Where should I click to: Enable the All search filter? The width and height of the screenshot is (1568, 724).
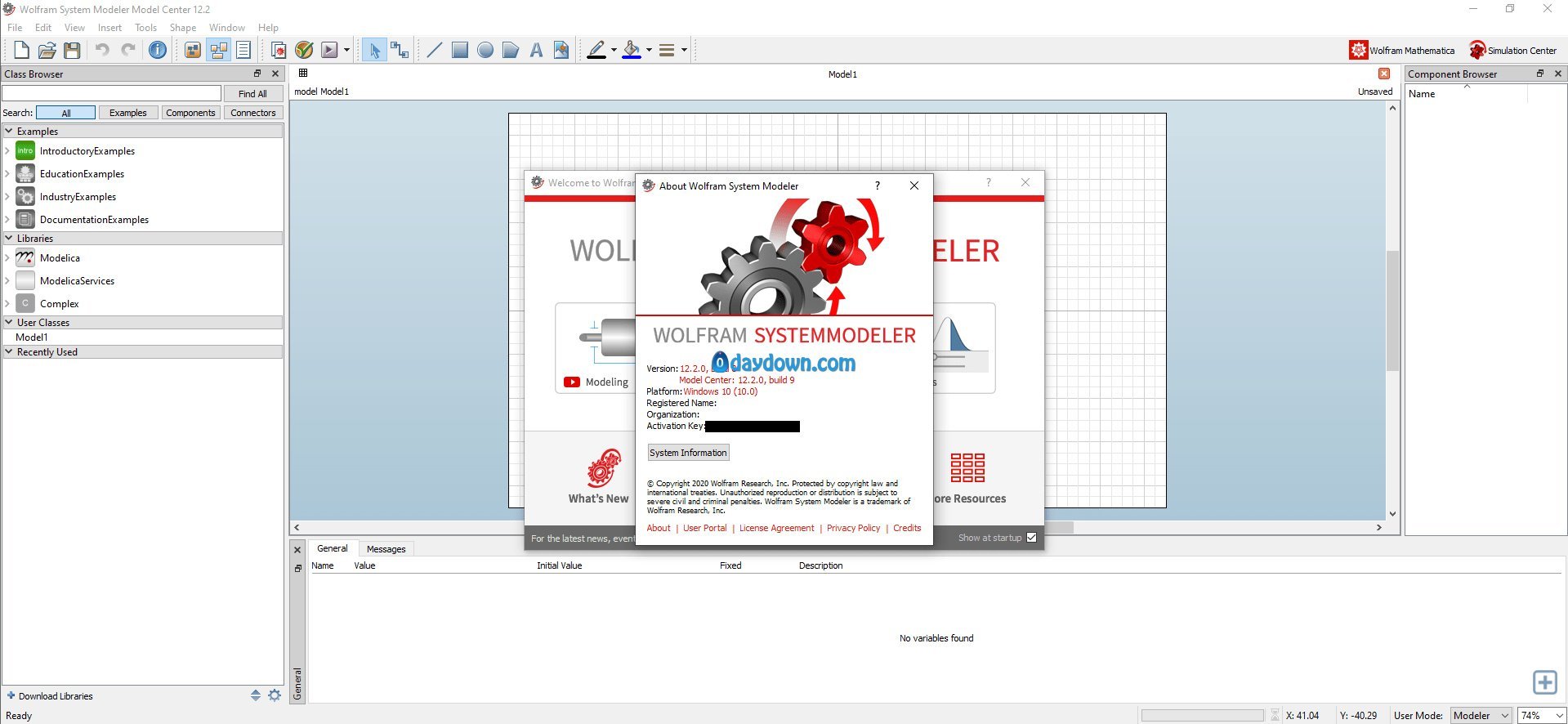click(66, 113)
